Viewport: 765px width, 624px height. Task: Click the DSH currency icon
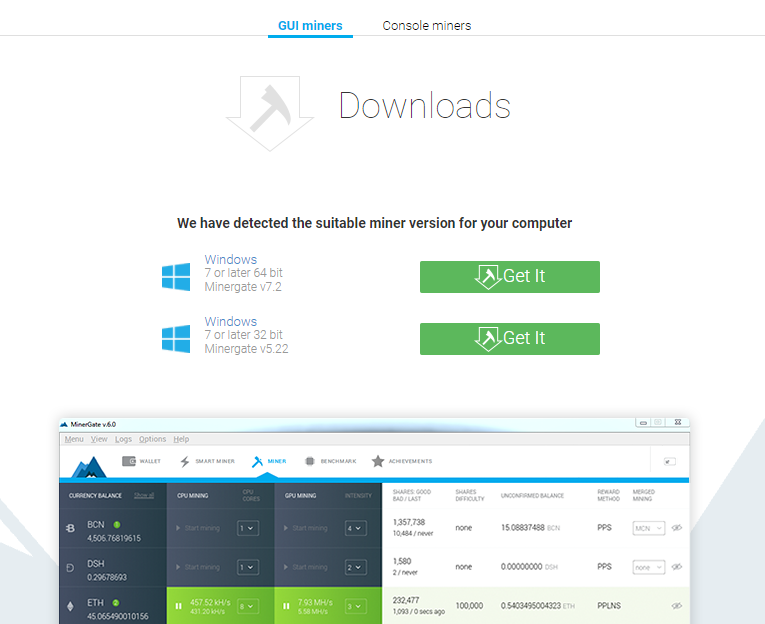[x=70, y=567]
